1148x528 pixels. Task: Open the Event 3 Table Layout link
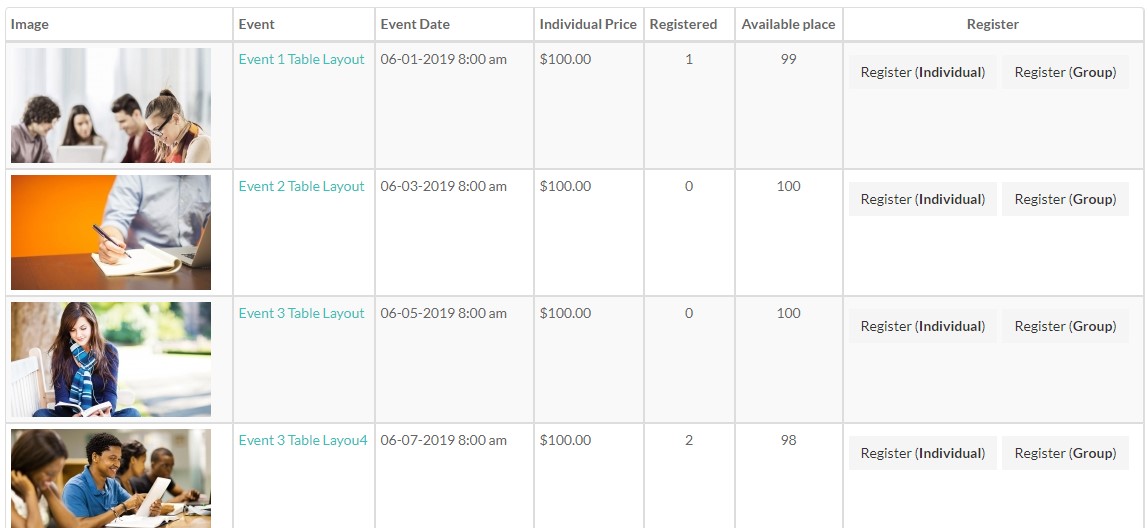(x=301, y=313)
